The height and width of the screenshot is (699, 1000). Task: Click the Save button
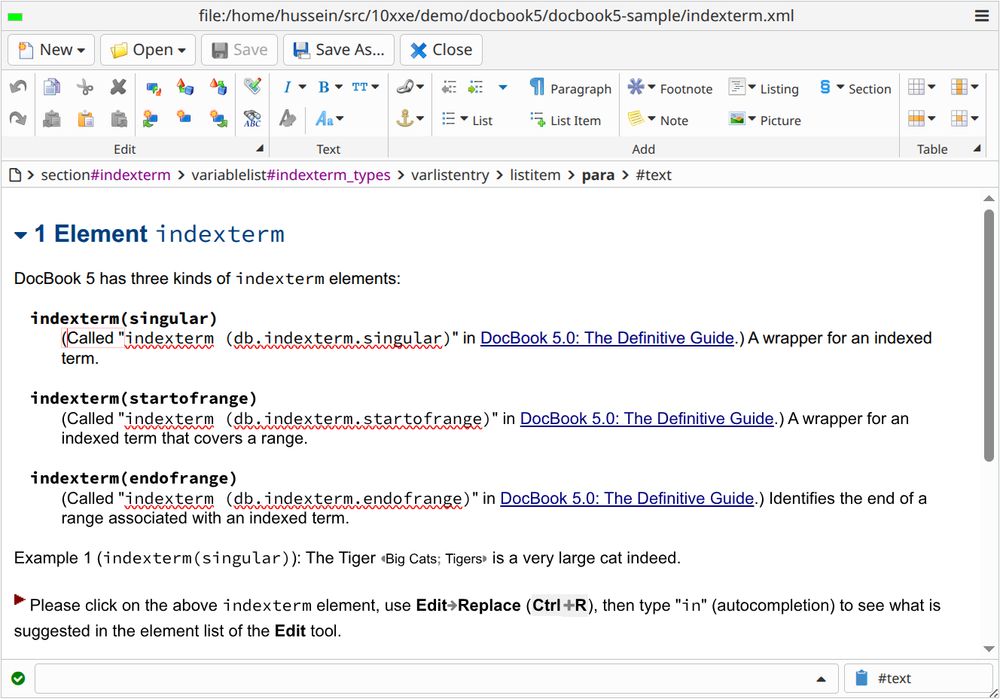240,50
